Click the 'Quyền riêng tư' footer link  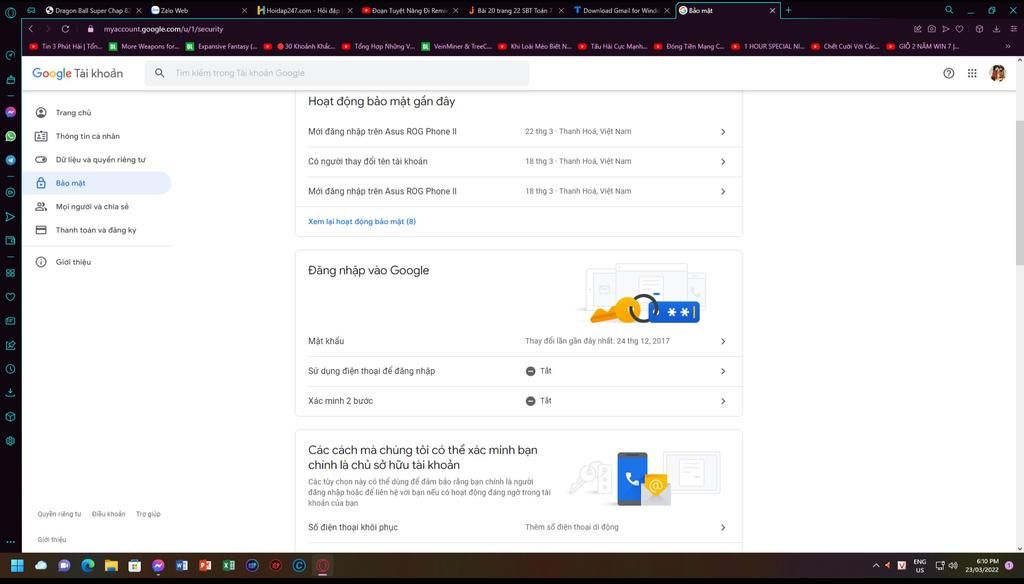point(59,514)
